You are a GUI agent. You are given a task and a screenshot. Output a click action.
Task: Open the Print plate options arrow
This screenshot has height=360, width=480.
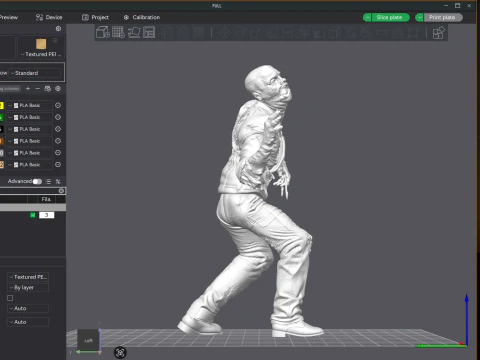click(420, 17)
